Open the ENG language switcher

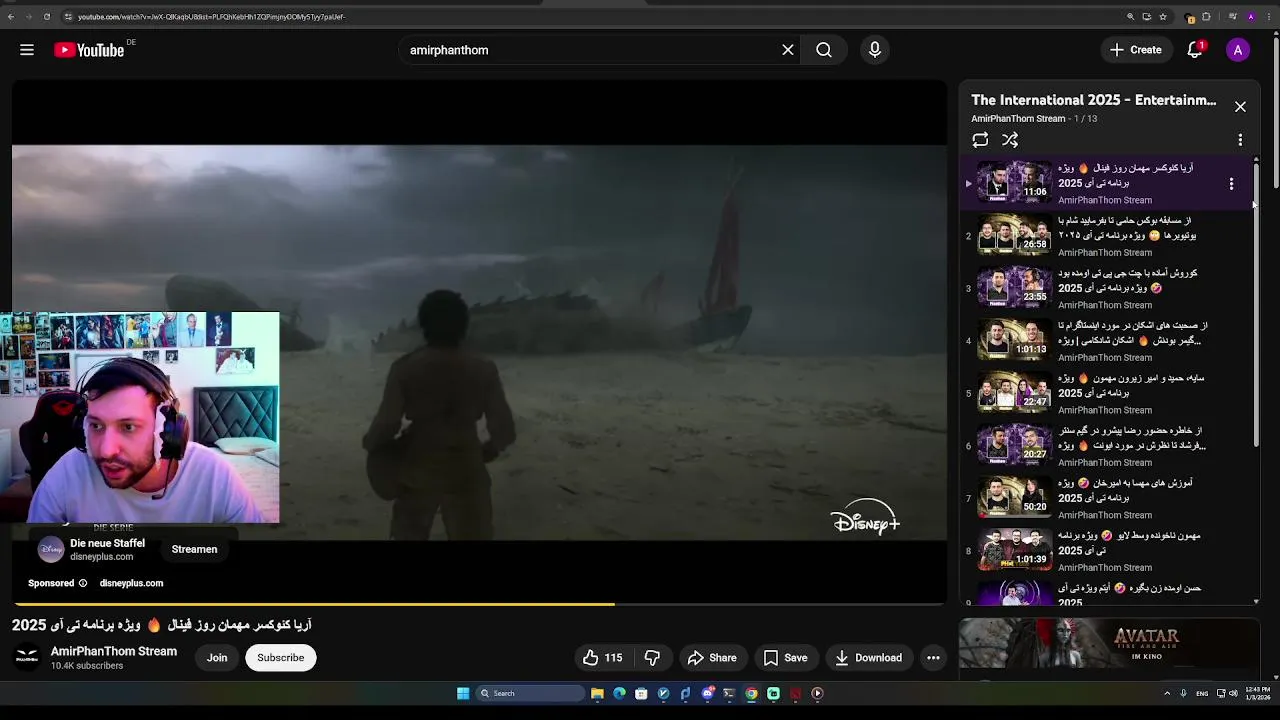pos(1202,693)
